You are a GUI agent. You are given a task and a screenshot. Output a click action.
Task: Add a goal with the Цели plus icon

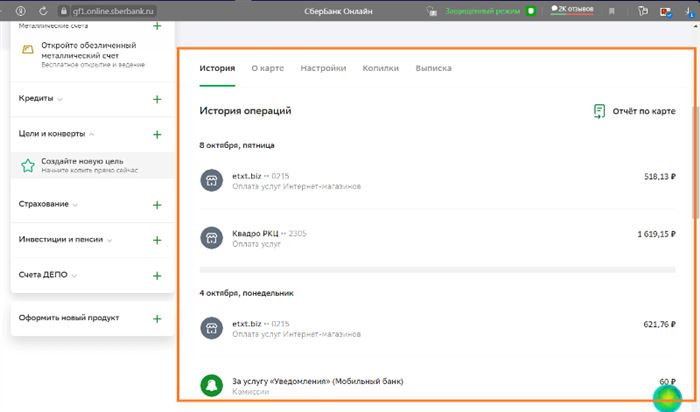pyautogui.click(x=157, y=134)
